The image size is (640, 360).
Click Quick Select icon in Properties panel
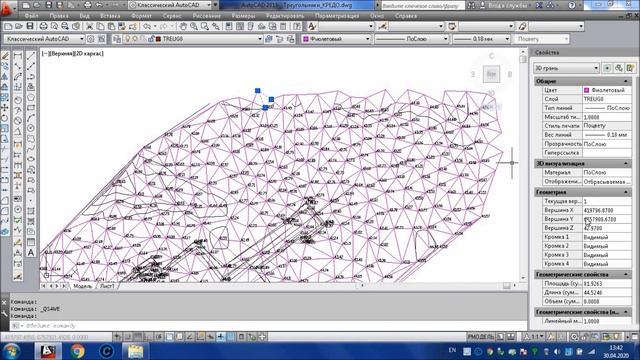tap(630, 68)
